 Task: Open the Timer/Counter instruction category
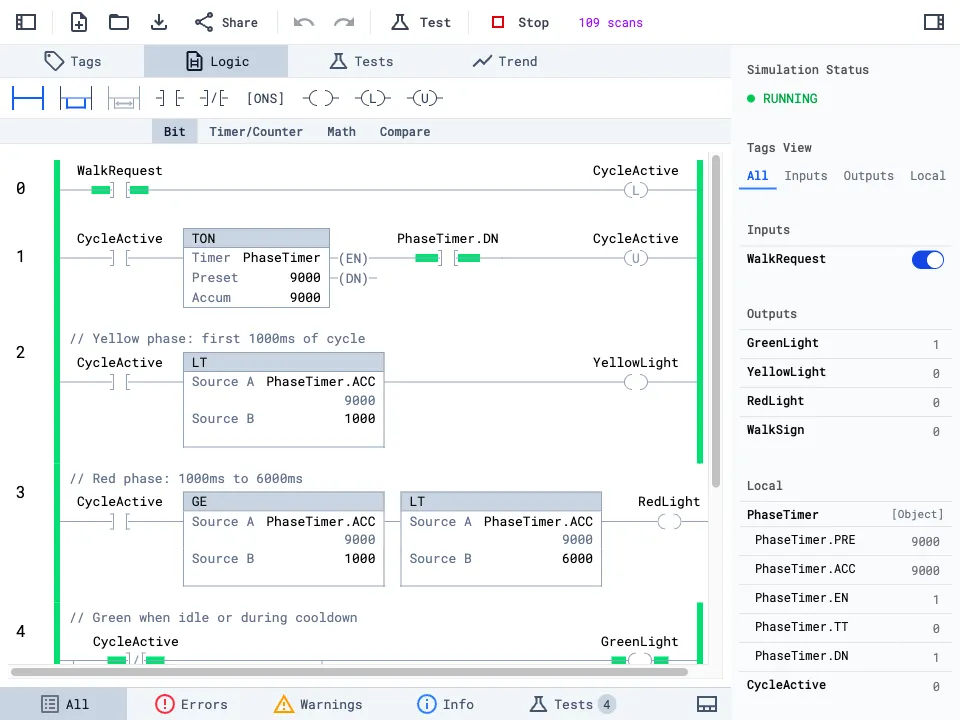[x=256, y=131]
